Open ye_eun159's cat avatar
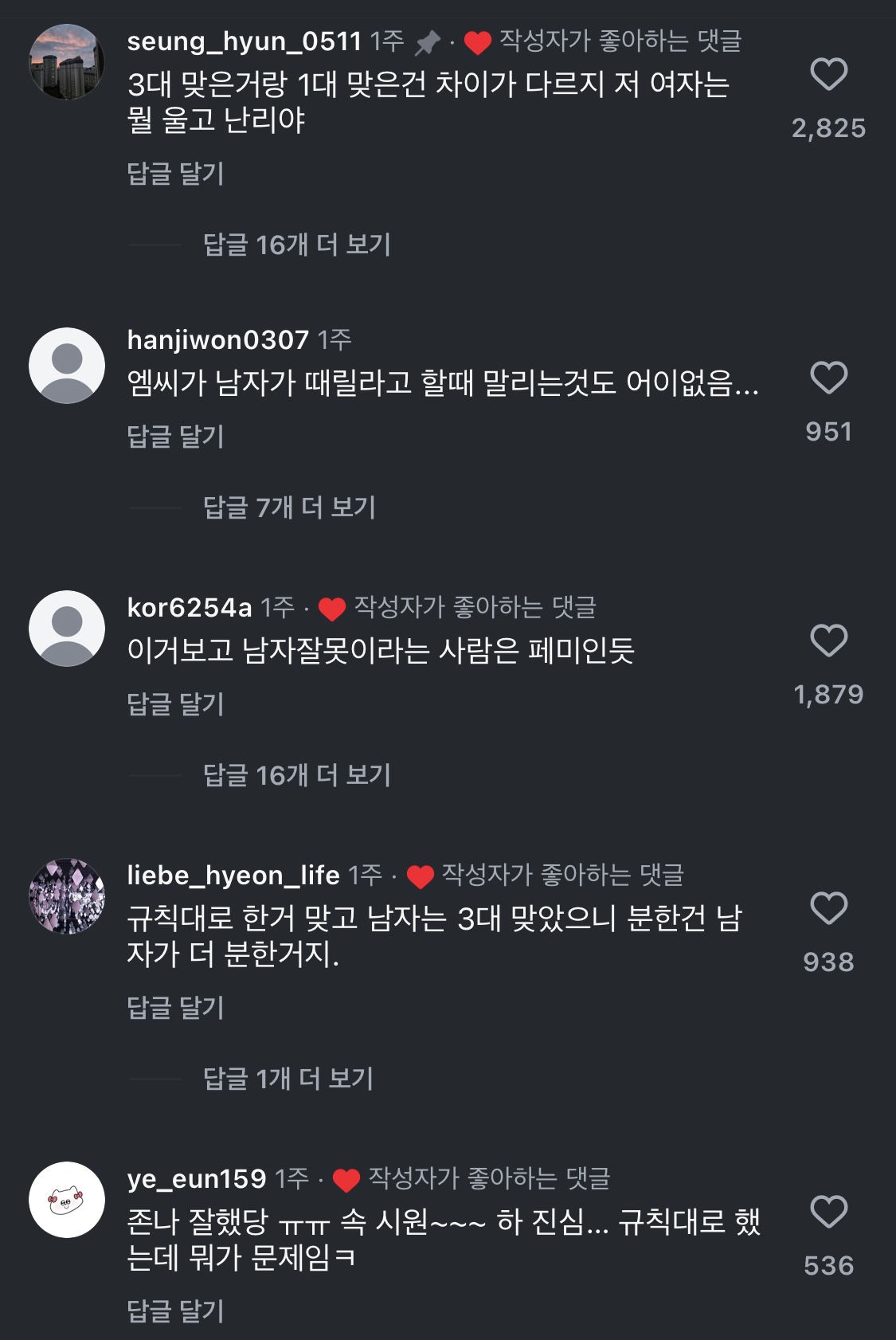896x1340 pixels. (x=67, y=1200)
